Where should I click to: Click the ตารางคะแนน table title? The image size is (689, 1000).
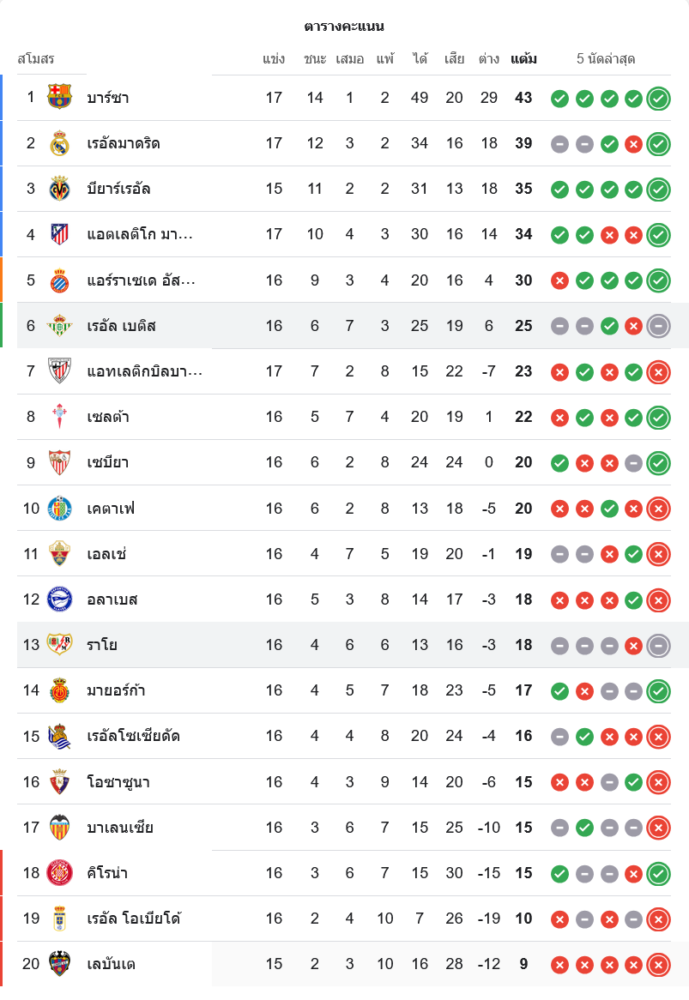tap(344, 26)
